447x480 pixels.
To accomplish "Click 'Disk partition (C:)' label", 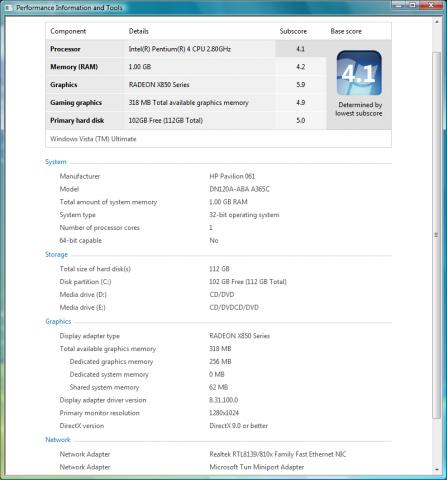I will 85,282.
